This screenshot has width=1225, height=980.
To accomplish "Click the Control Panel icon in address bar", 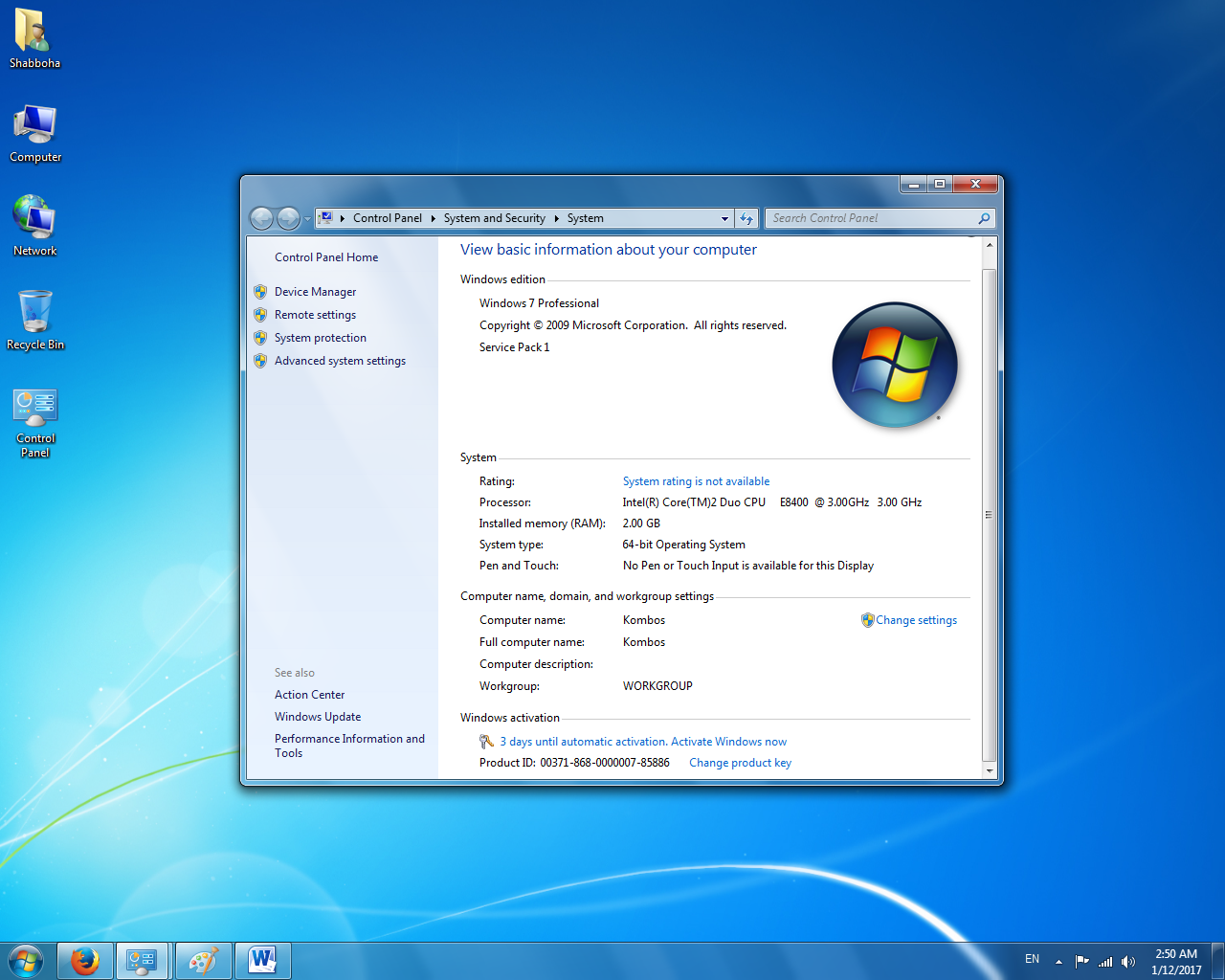I will 325,218.
